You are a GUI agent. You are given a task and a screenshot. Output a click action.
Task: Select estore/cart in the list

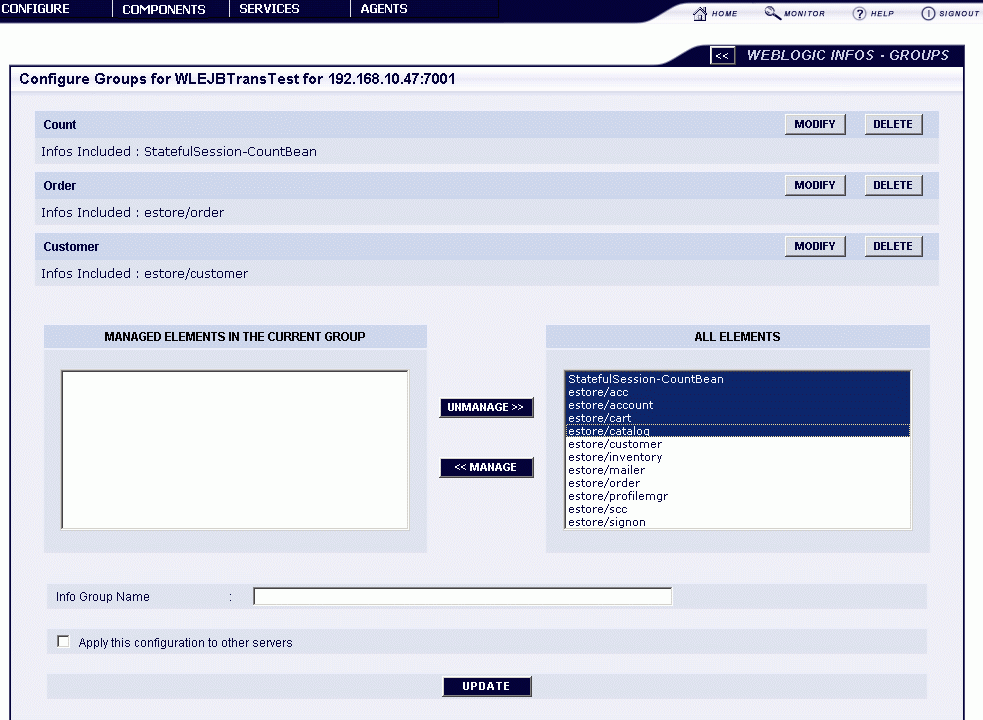[737, 418]
